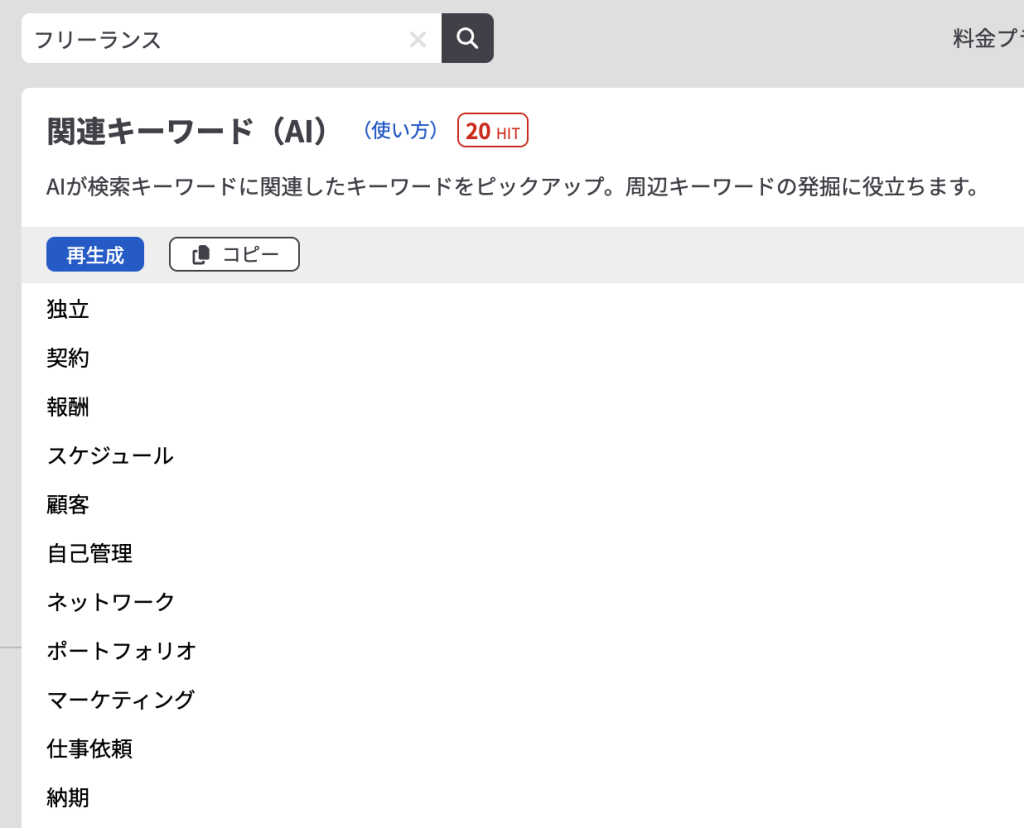Pick the ネットワーク keyword
Viewport: 1024px width, 828px height.
[x=111, y=602]
